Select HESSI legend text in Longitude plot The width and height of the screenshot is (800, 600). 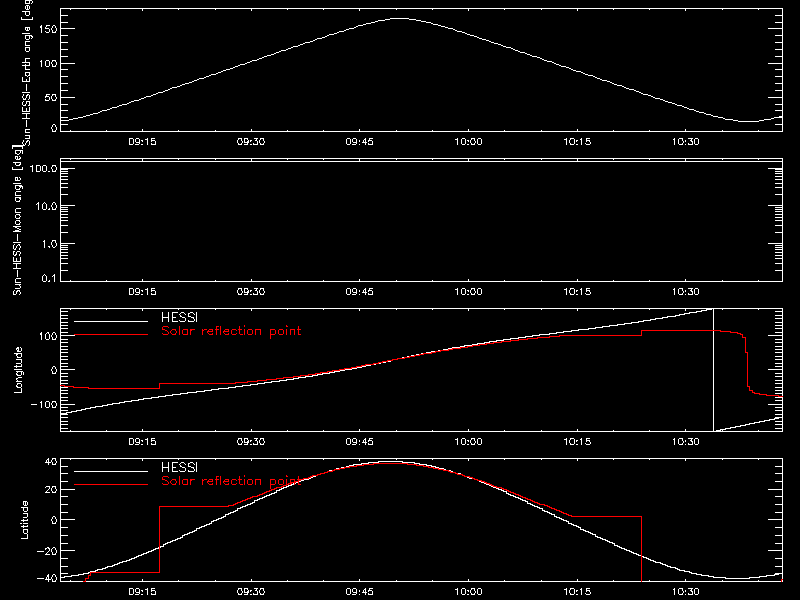coord(179,317)
